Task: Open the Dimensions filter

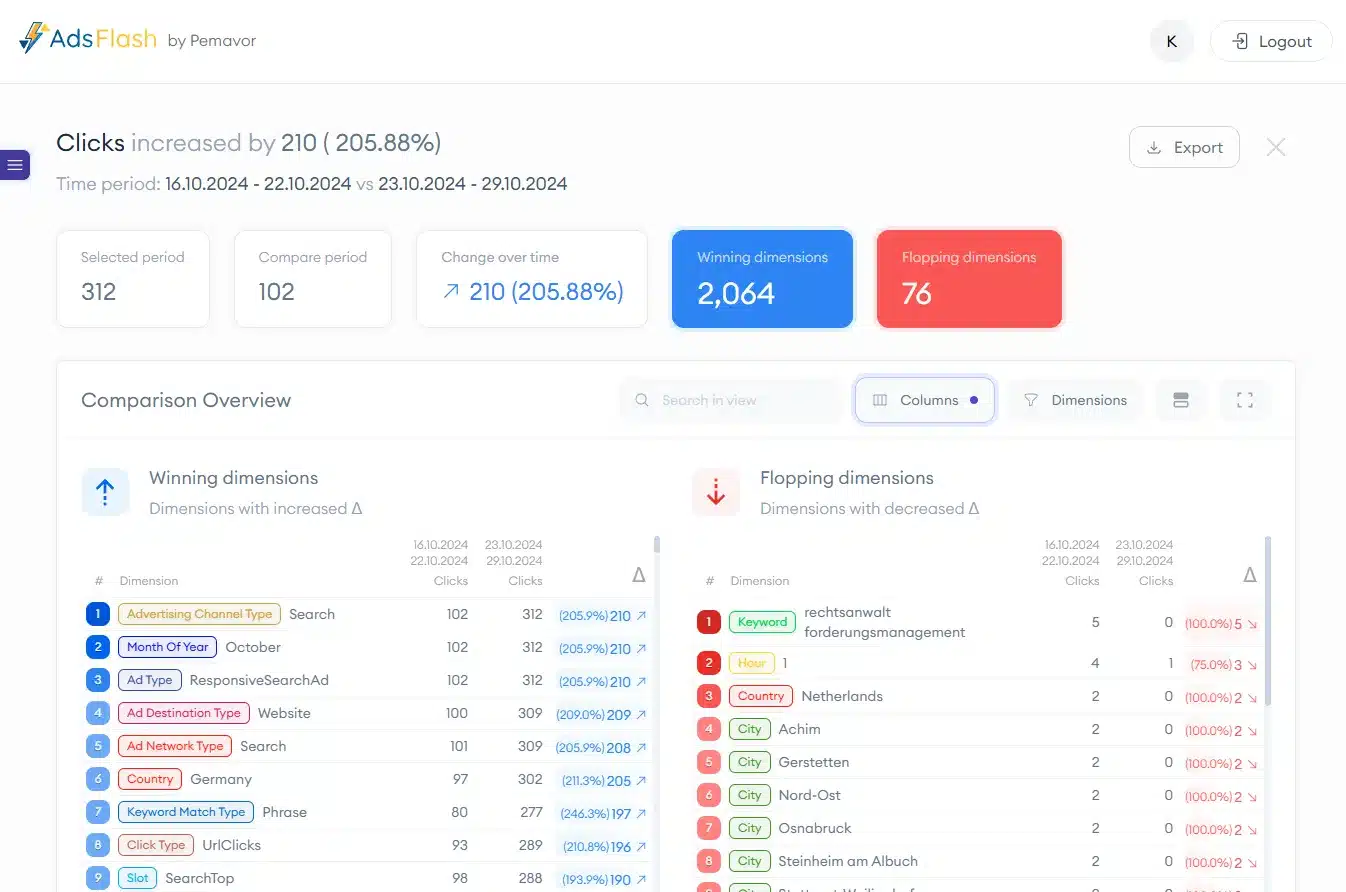Action: coord(1074,400)
